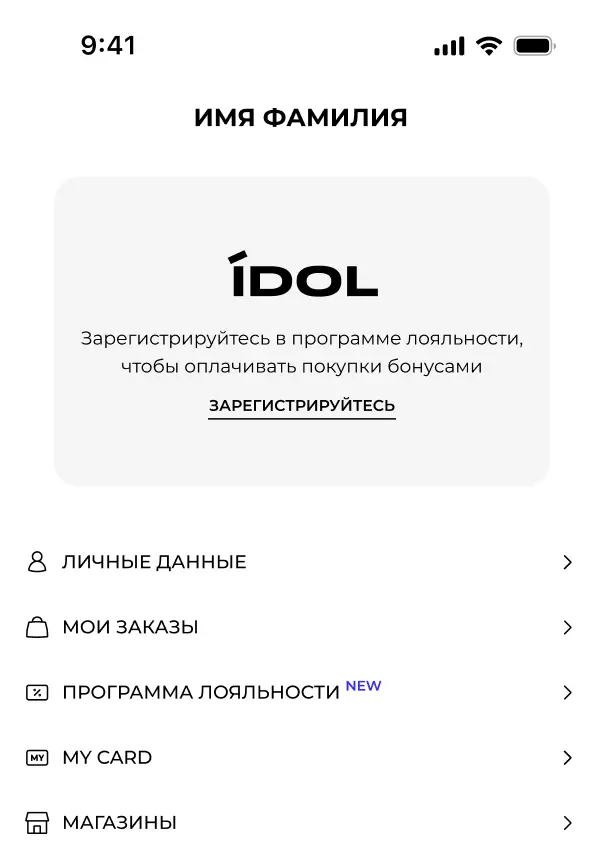
Task: Click the 9:41 clock in the status bar
Action: (x=109, y=45)
